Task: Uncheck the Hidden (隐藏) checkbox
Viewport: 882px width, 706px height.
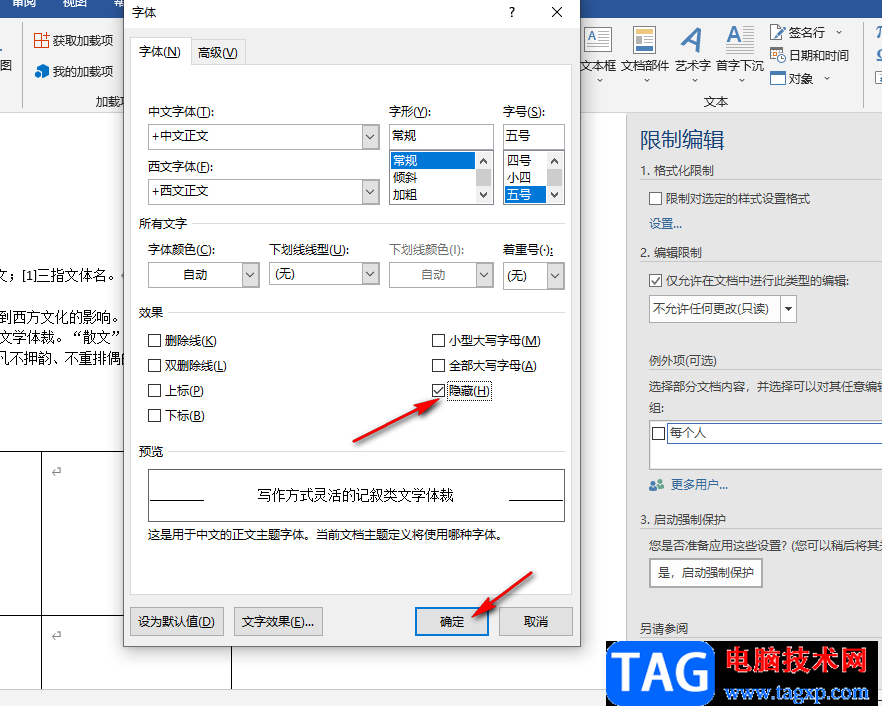Action: (x=438, y=390)
